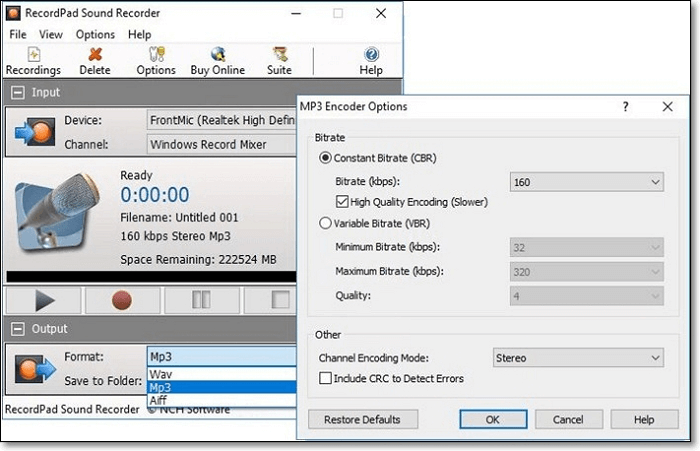Enable Include CRC to Detect Errors
The image size is (700, 451).
325,379
